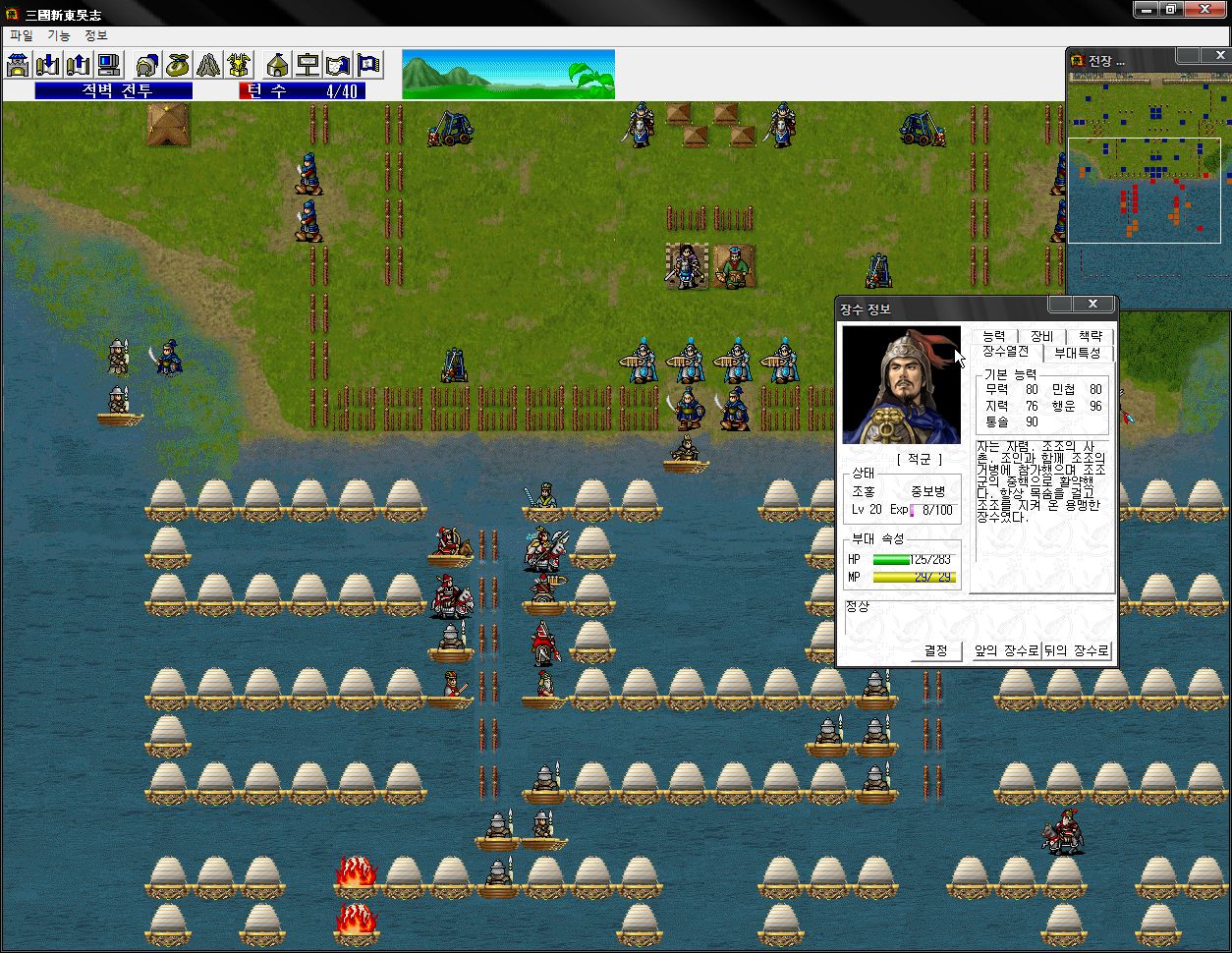Click the green HP bar
This screenshot has width=1232, height=953.
point(892,560)
